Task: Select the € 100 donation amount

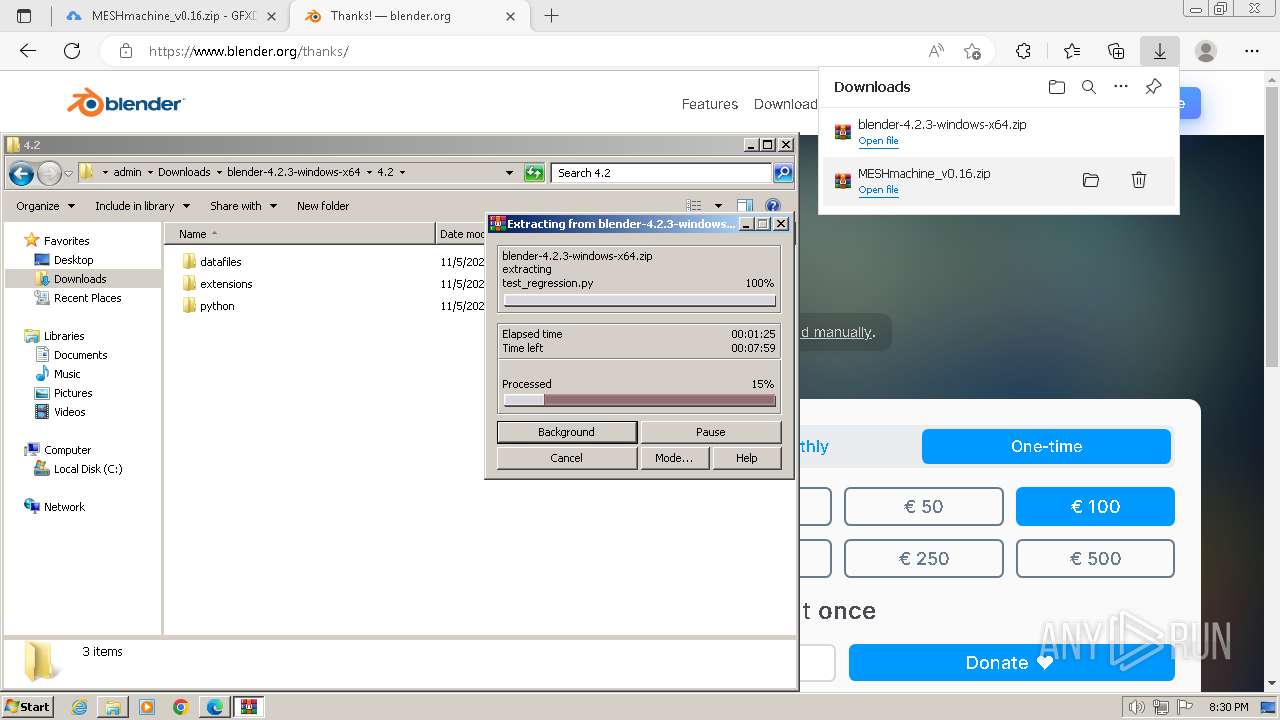Action: pyautogui.click(x=1095, y=506)
